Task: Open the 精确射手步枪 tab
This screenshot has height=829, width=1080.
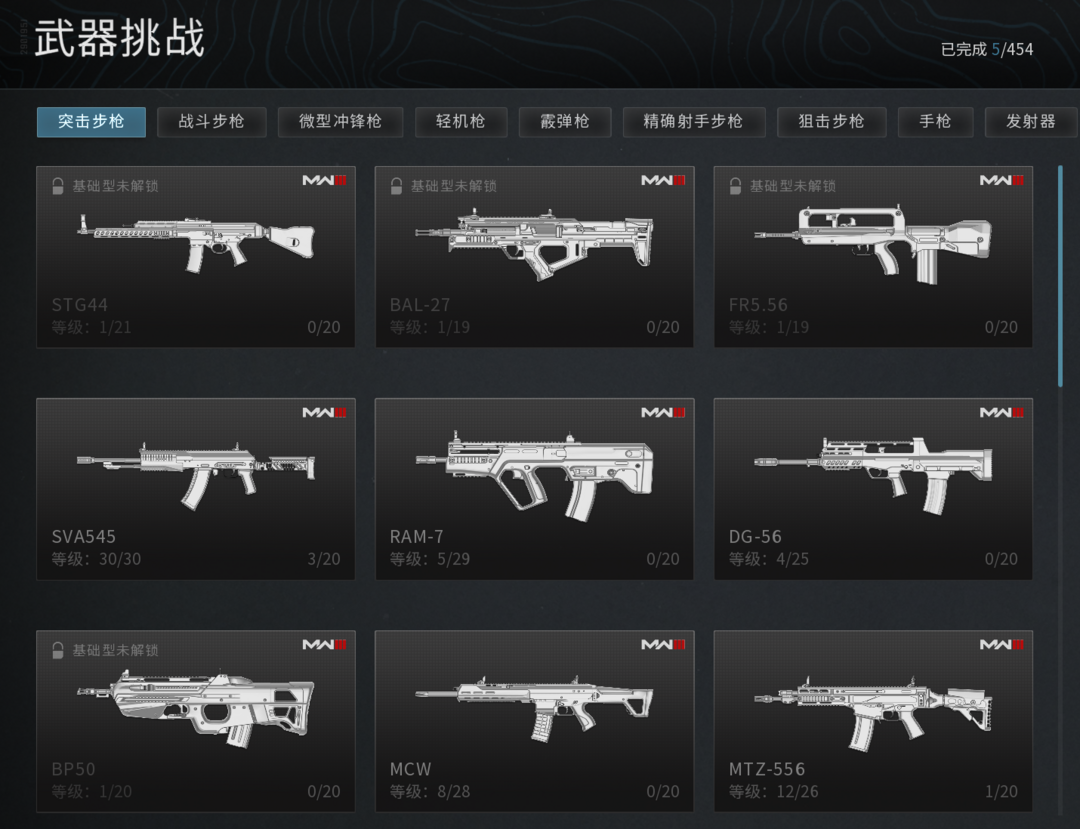Action: pyautogui.click(x=694, y=122)
